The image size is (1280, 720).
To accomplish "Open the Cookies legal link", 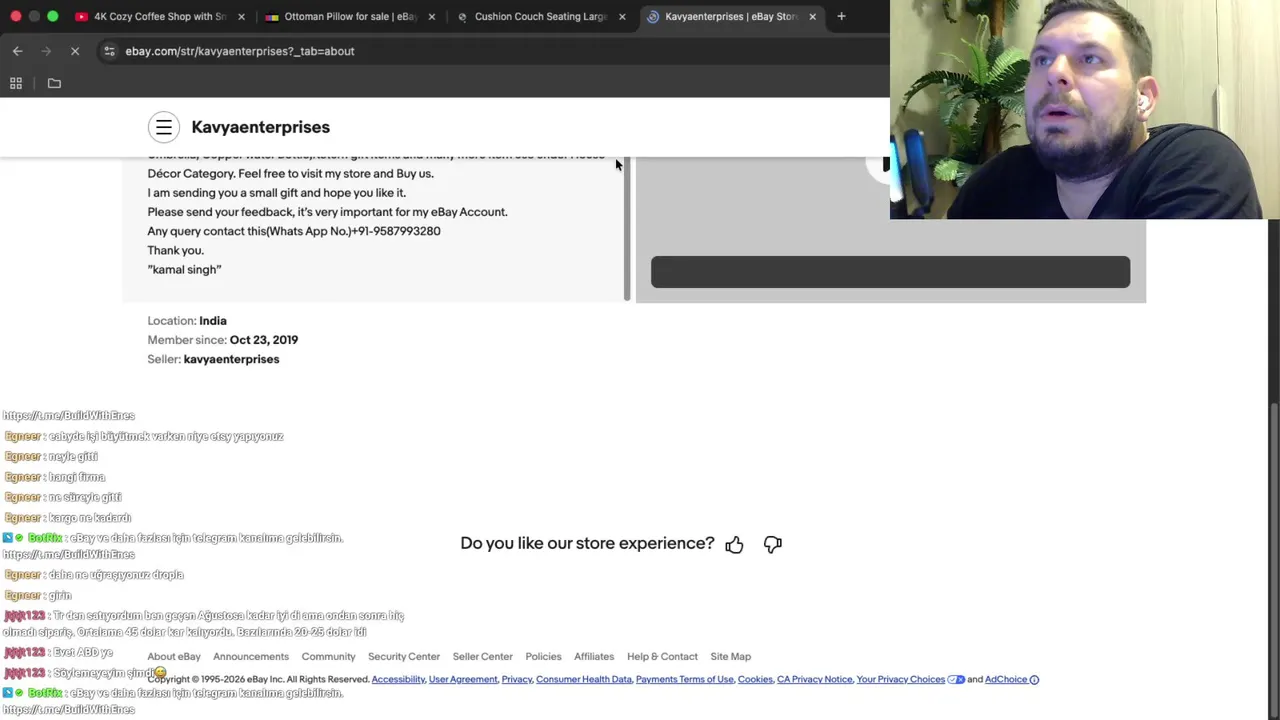I will pos(755,680).
